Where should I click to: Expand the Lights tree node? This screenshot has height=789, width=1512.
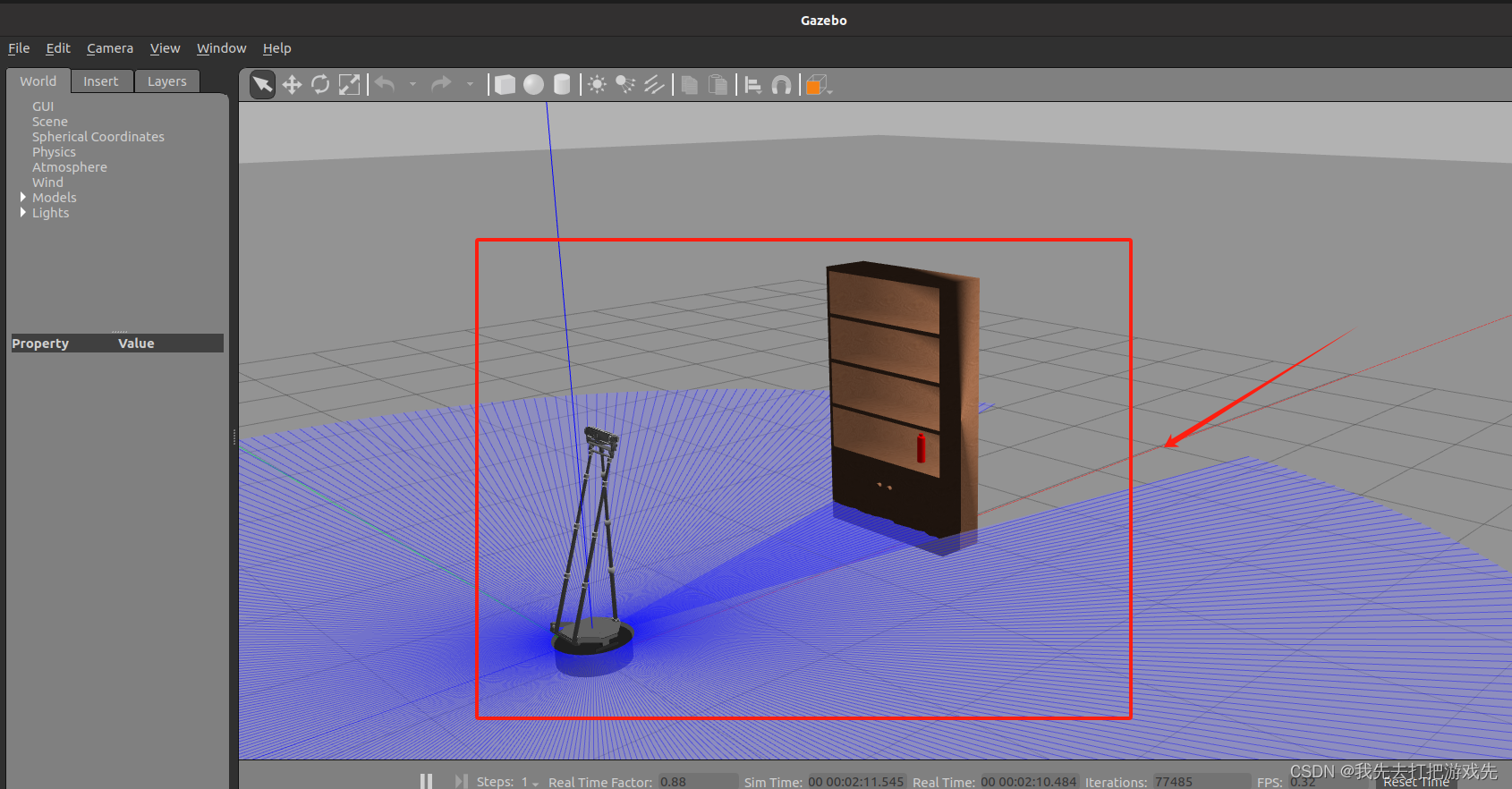(x=23, y=212)
